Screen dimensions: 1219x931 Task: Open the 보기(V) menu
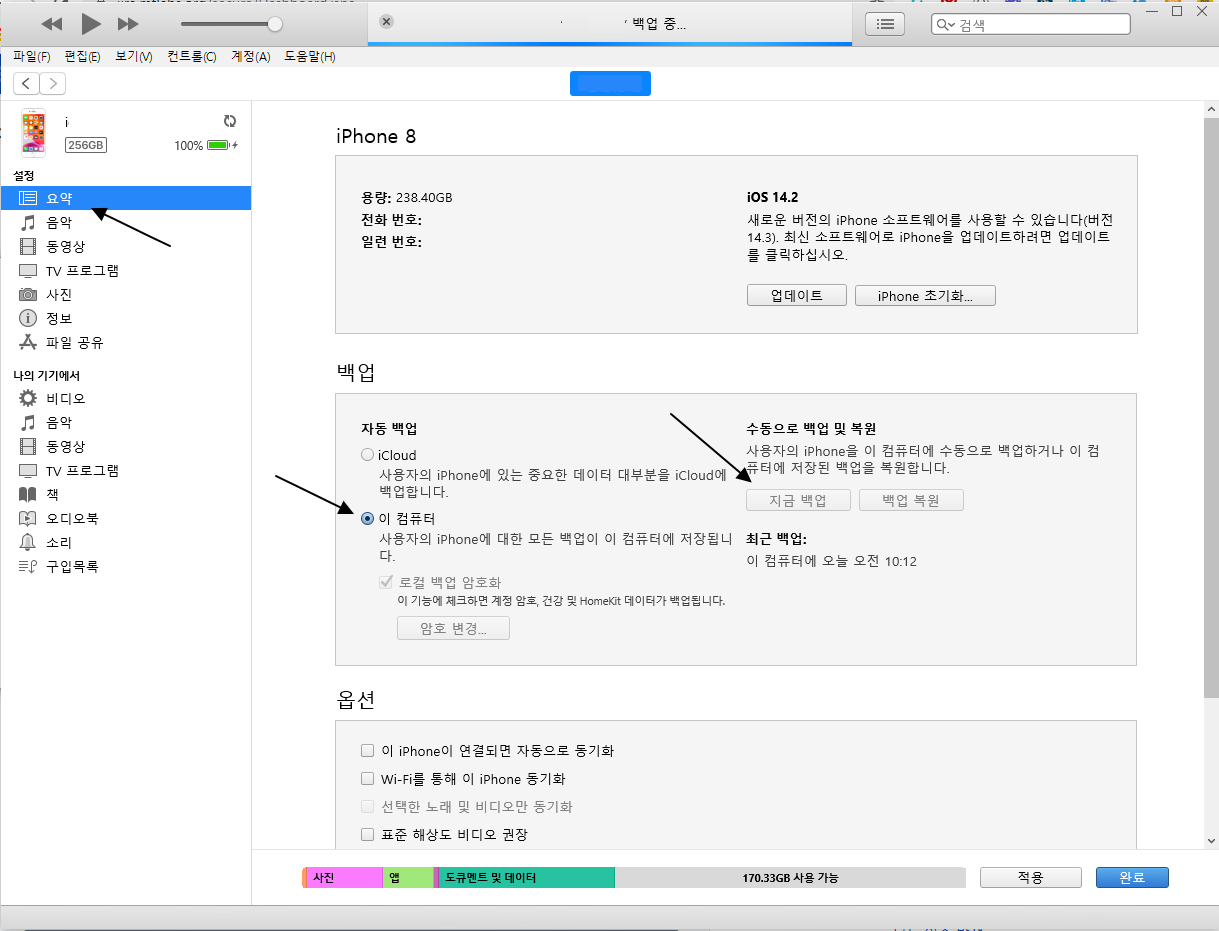click(134, 57)
